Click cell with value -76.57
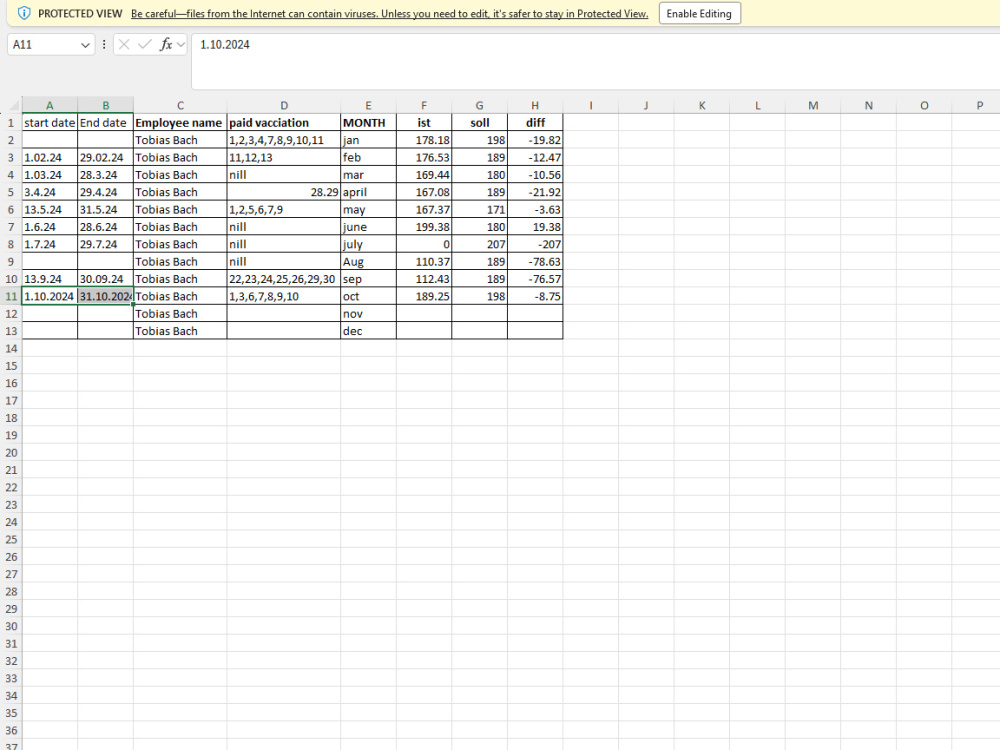The height and width of the screenshot is (750, 1000). coord(535,279)
